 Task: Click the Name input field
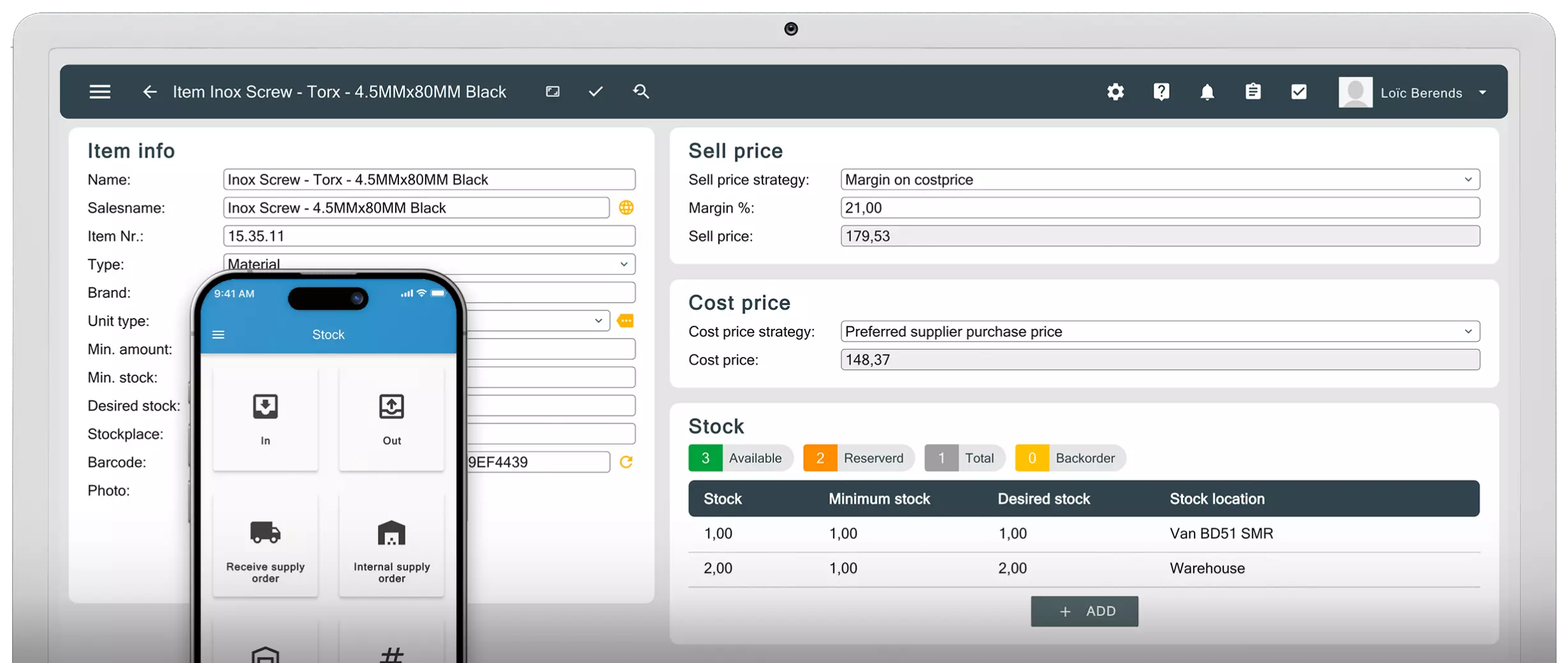pyautogui.click(x=429, y=179)
